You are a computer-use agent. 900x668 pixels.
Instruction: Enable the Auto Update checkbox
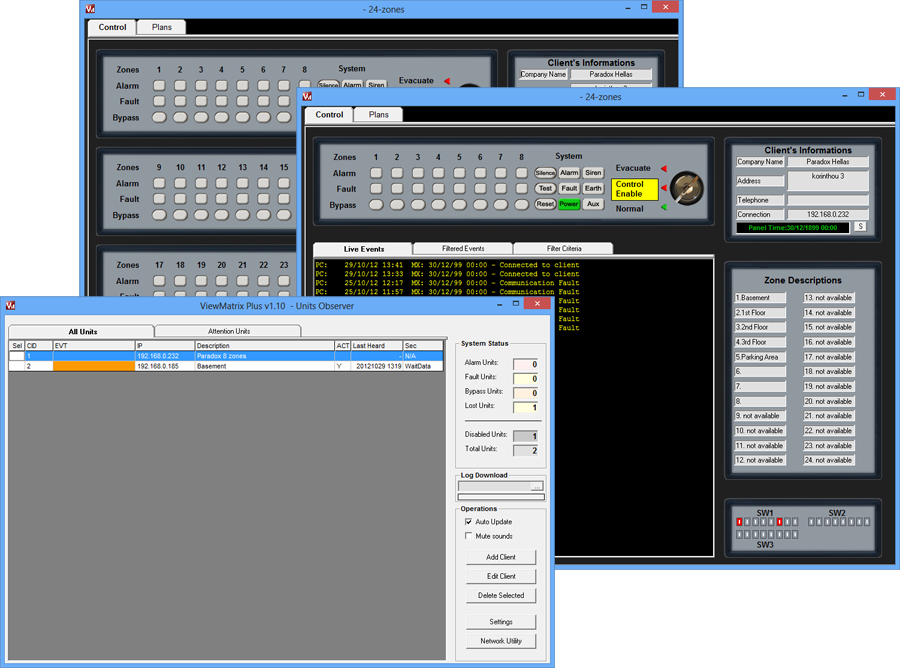point(468,521)
